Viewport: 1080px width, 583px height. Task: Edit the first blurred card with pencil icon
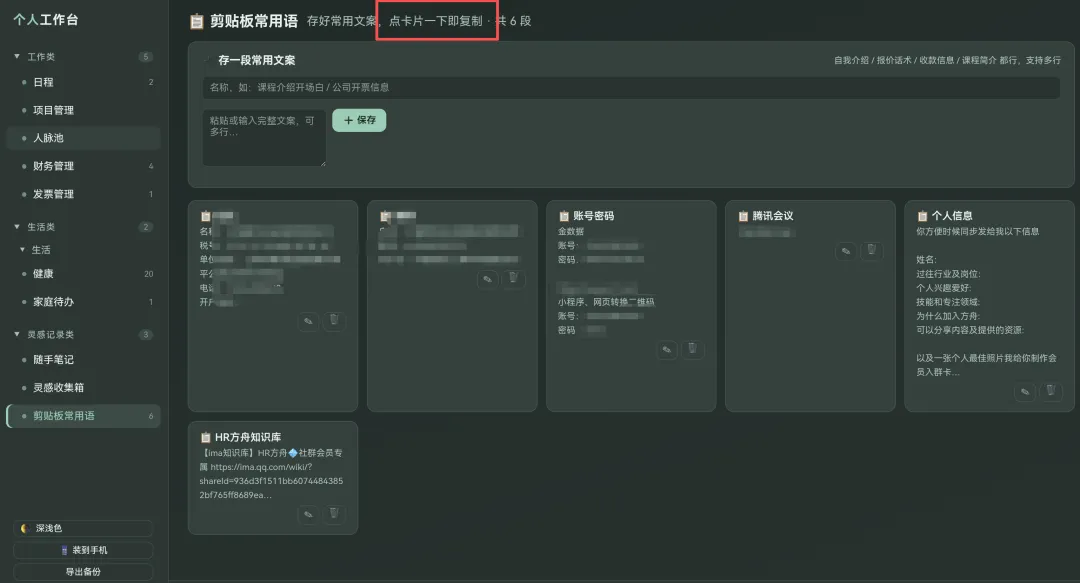pos(309,320)
